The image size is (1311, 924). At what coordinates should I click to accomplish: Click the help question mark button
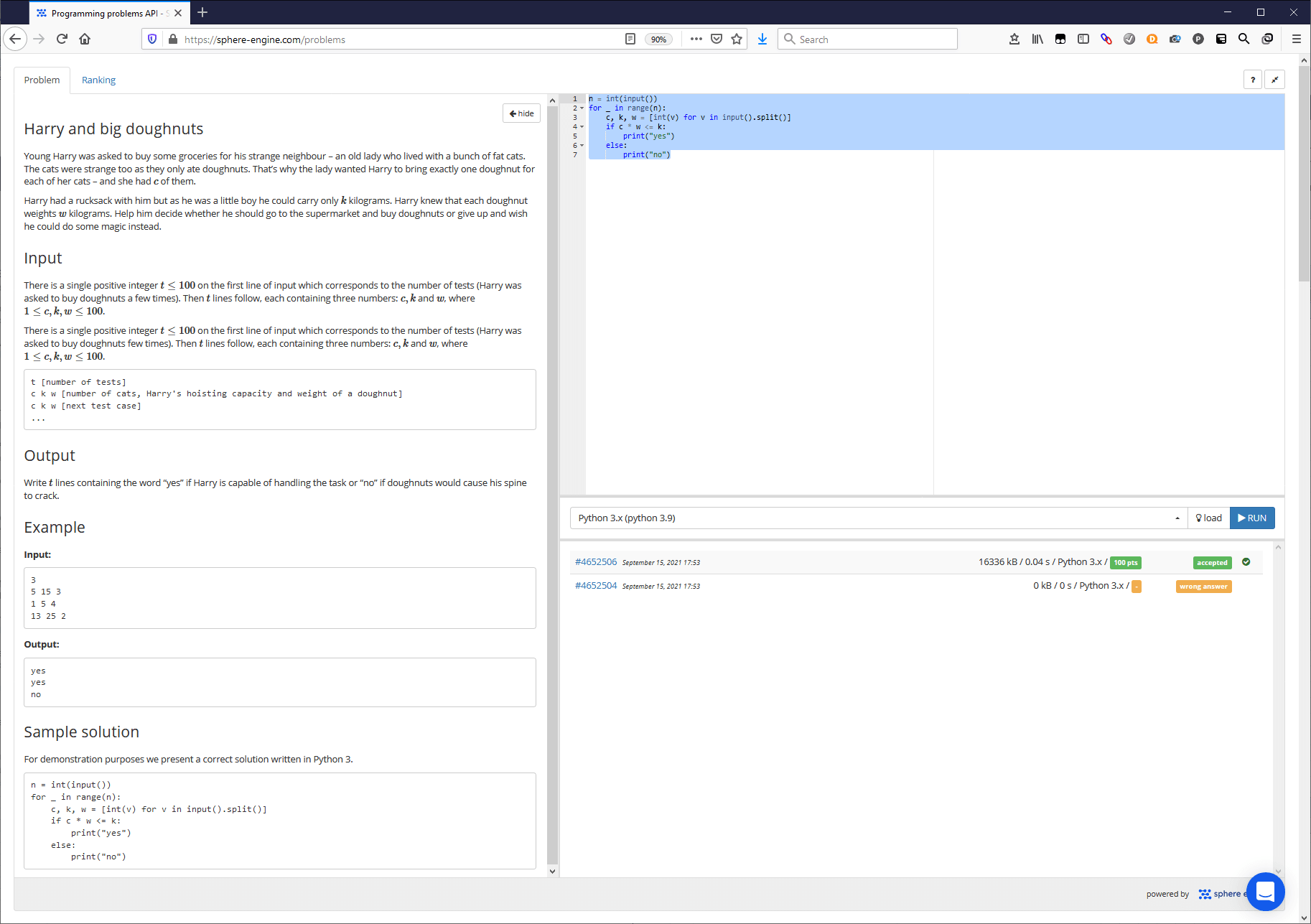[x=1253, y=80]
